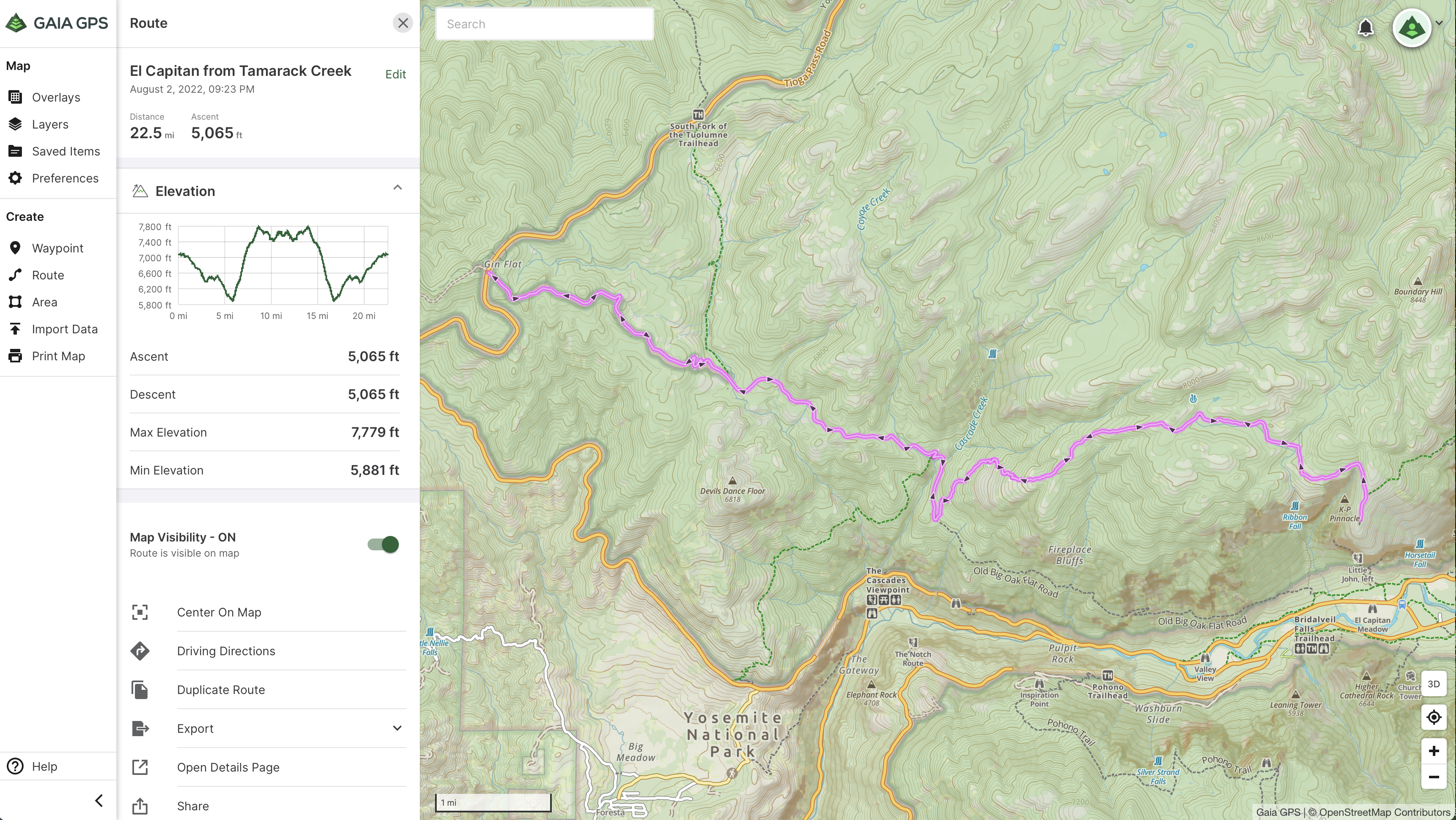Select the Area polygon icon
Screen dimensions: 1456x820
pos(15,302)
